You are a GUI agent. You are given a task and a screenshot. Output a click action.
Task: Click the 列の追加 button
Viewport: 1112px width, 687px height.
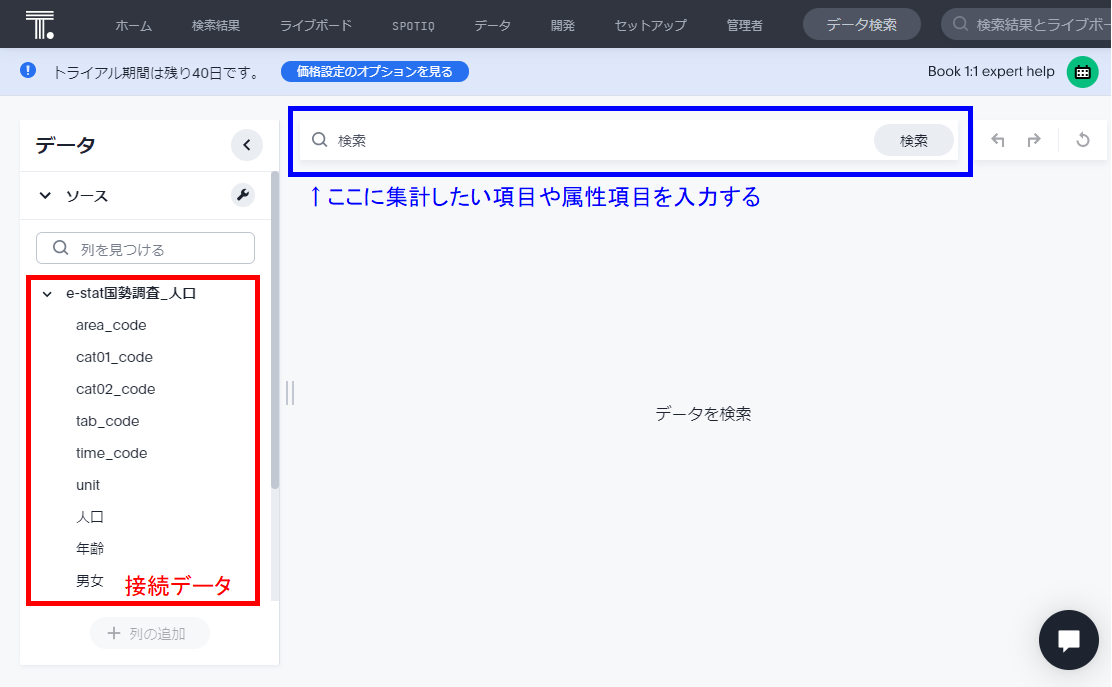tap(149, 633)
